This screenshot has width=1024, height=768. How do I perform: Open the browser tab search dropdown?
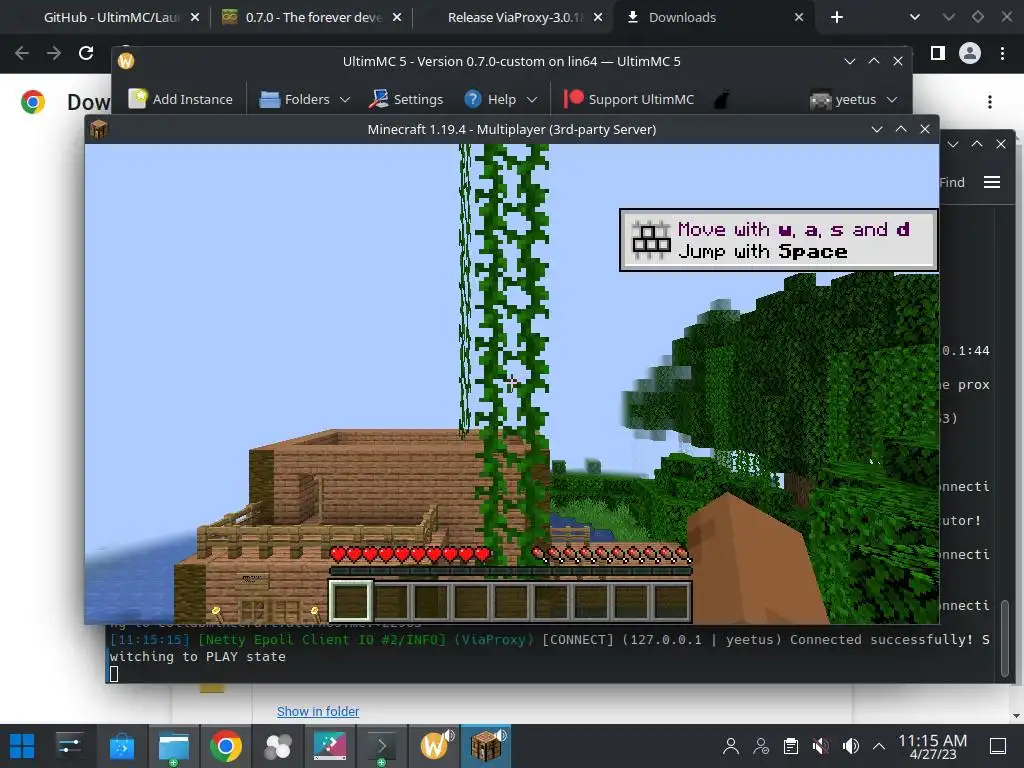click(x=914, y=18)
